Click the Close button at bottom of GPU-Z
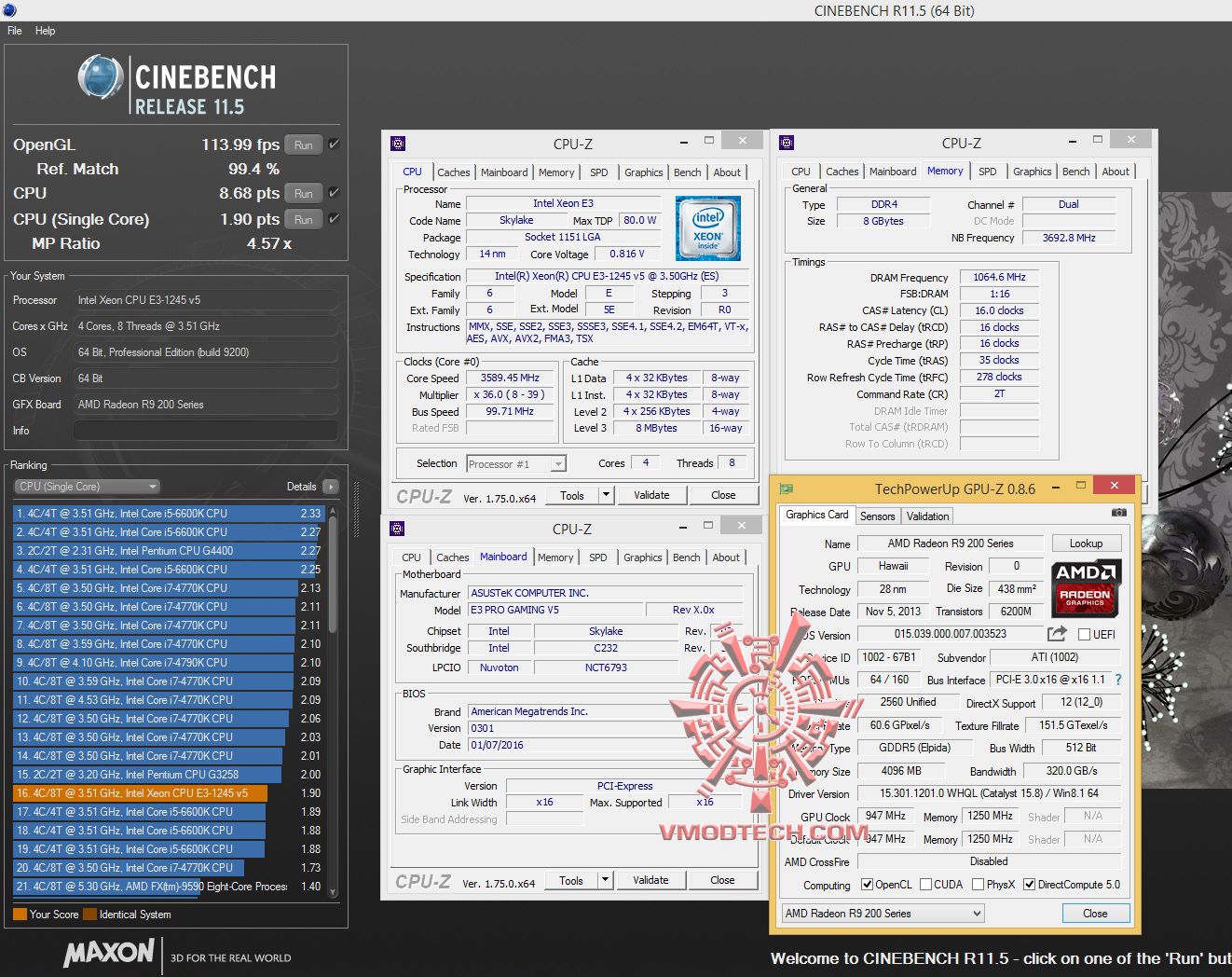 click(1095, 914)
